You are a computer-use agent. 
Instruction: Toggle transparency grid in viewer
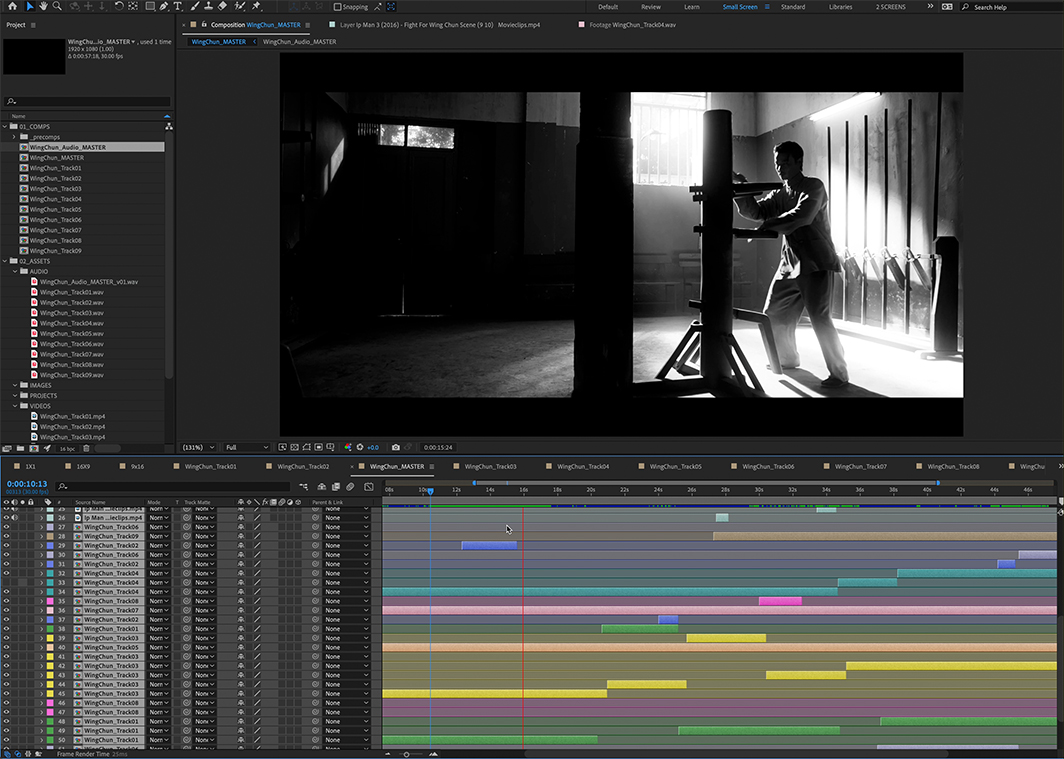tap(294, 447)
